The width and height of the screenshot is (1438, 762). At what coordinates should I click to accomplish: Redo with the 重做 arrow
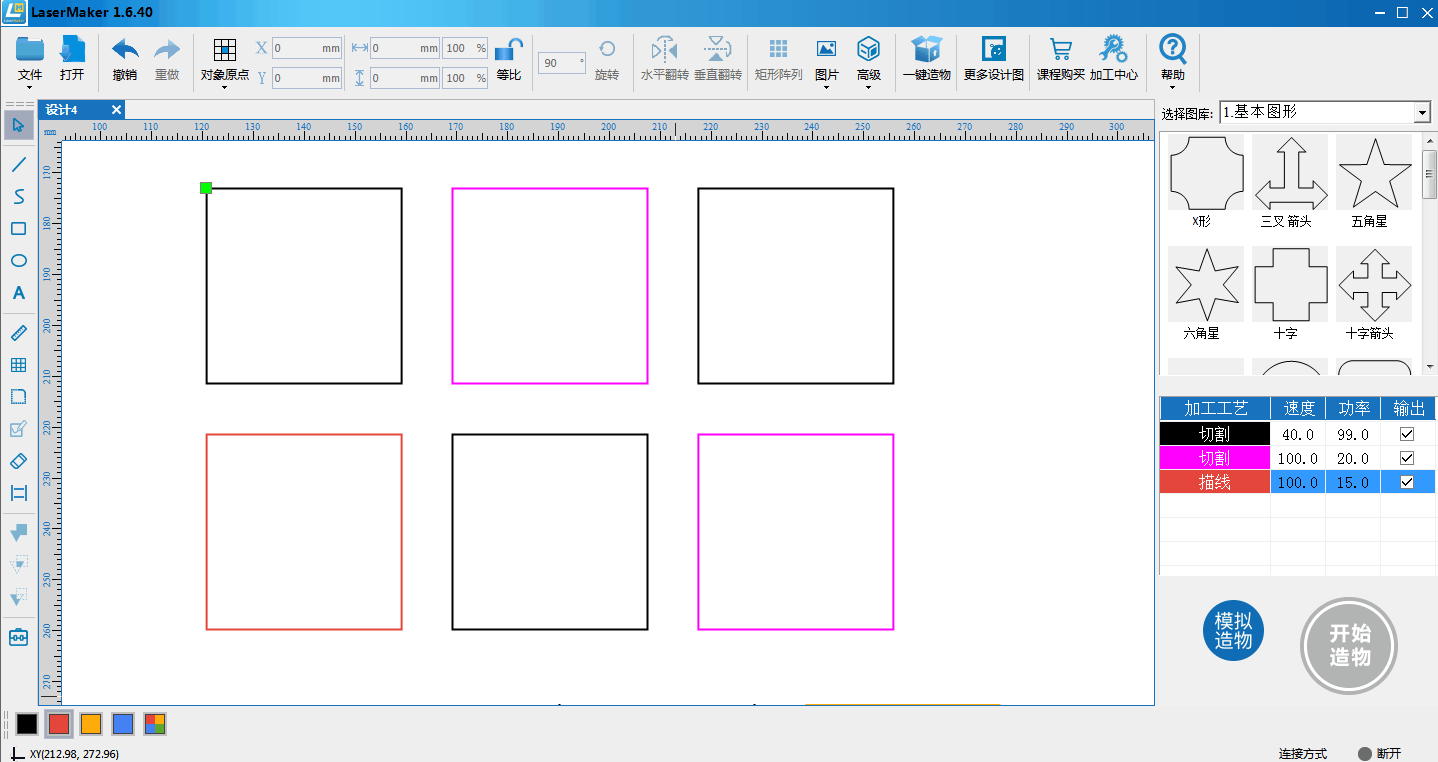coord(167,50)
